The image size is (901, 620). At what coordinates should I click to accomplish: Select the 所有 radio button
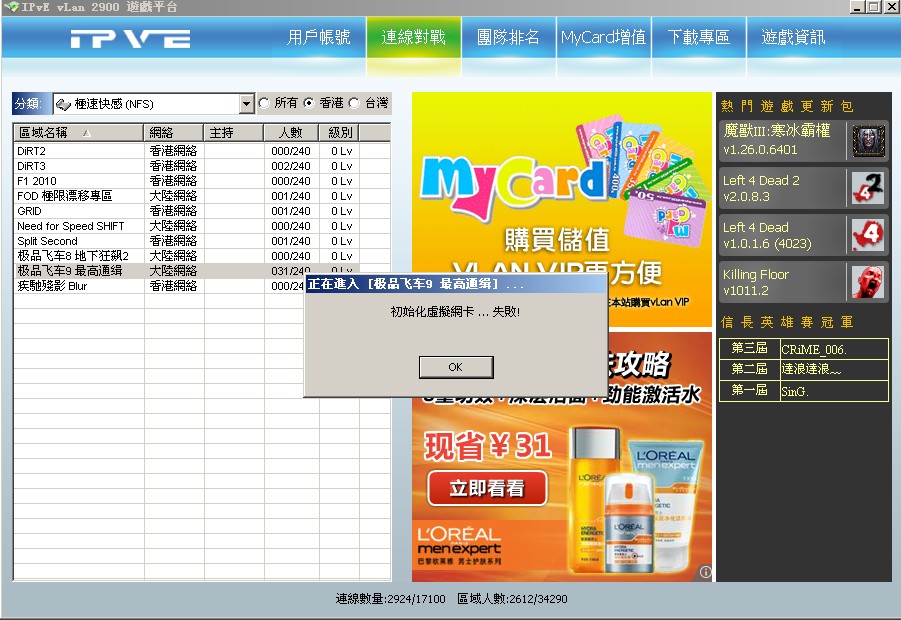click(264, 103)
